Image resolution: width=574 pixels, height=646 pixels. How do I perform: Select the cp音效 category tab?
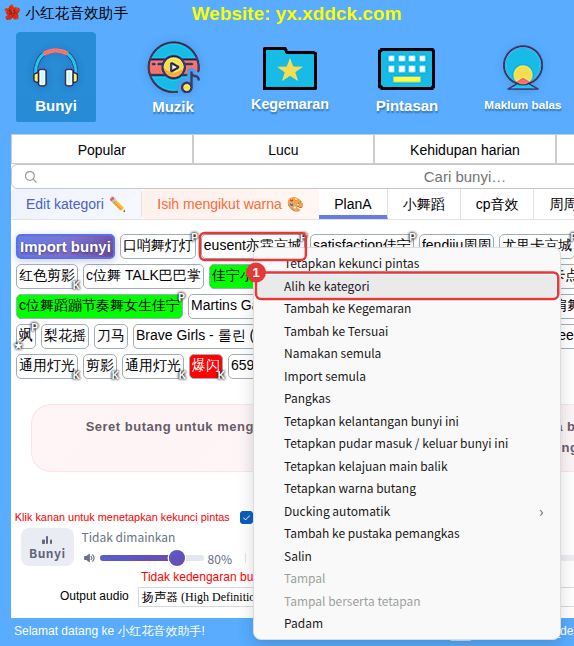click(x=497, y=204)
